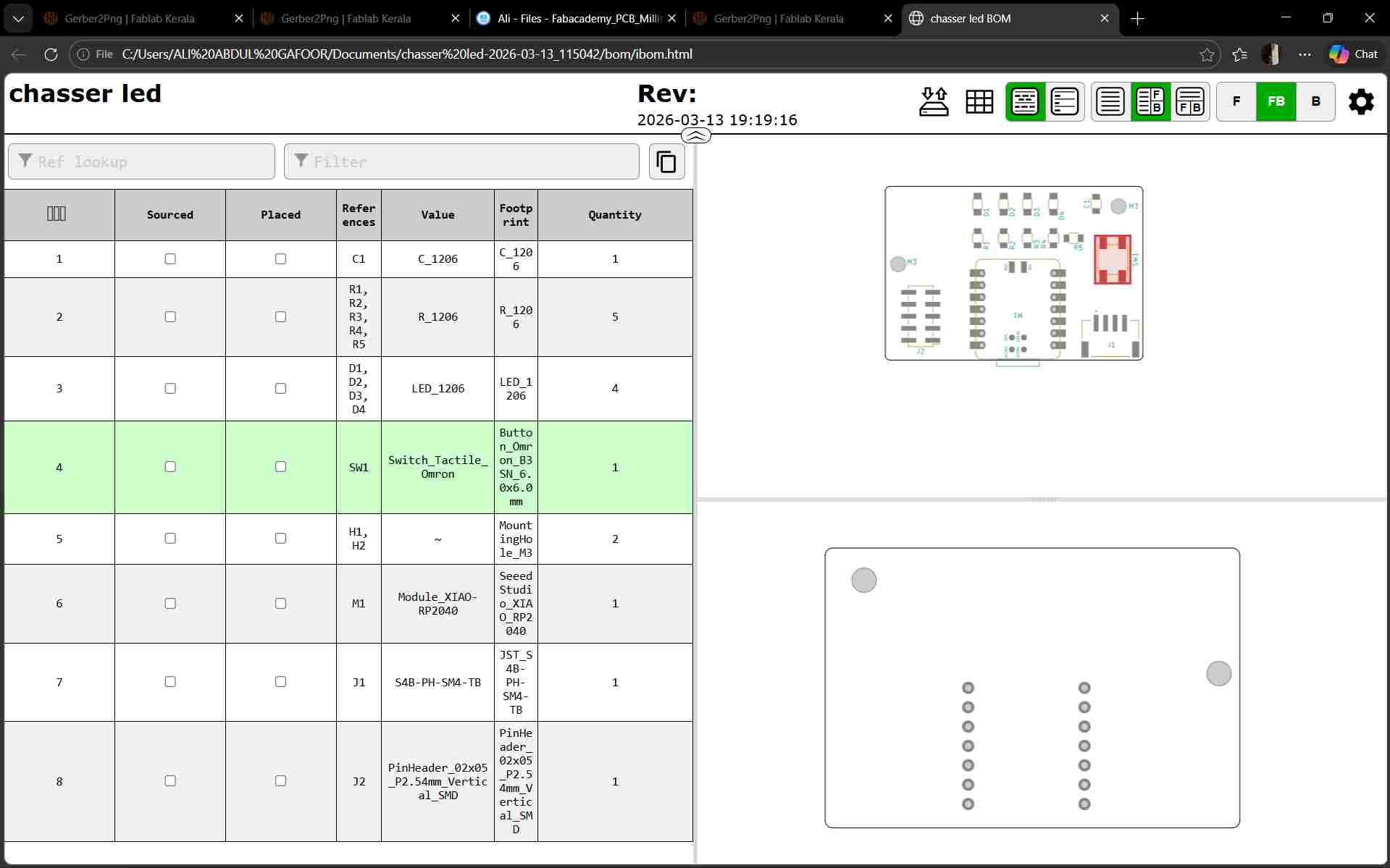Sort table by Sourced column header
This screenshot has height=868, width=1390.
[x=170, y=214]
